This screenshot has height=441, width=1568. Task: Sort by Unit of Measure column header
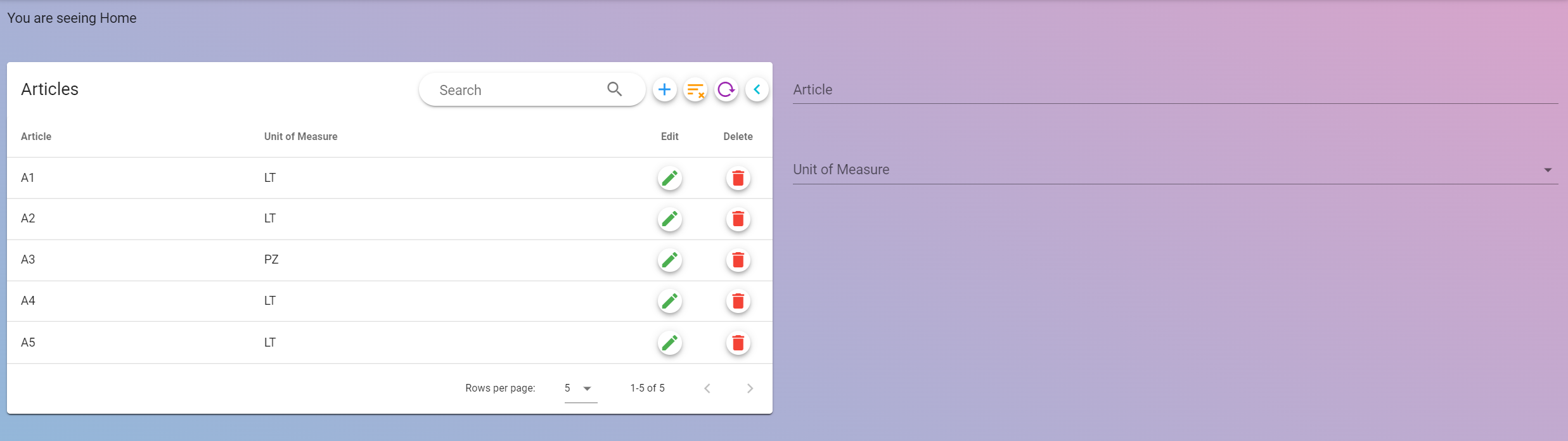300,137
